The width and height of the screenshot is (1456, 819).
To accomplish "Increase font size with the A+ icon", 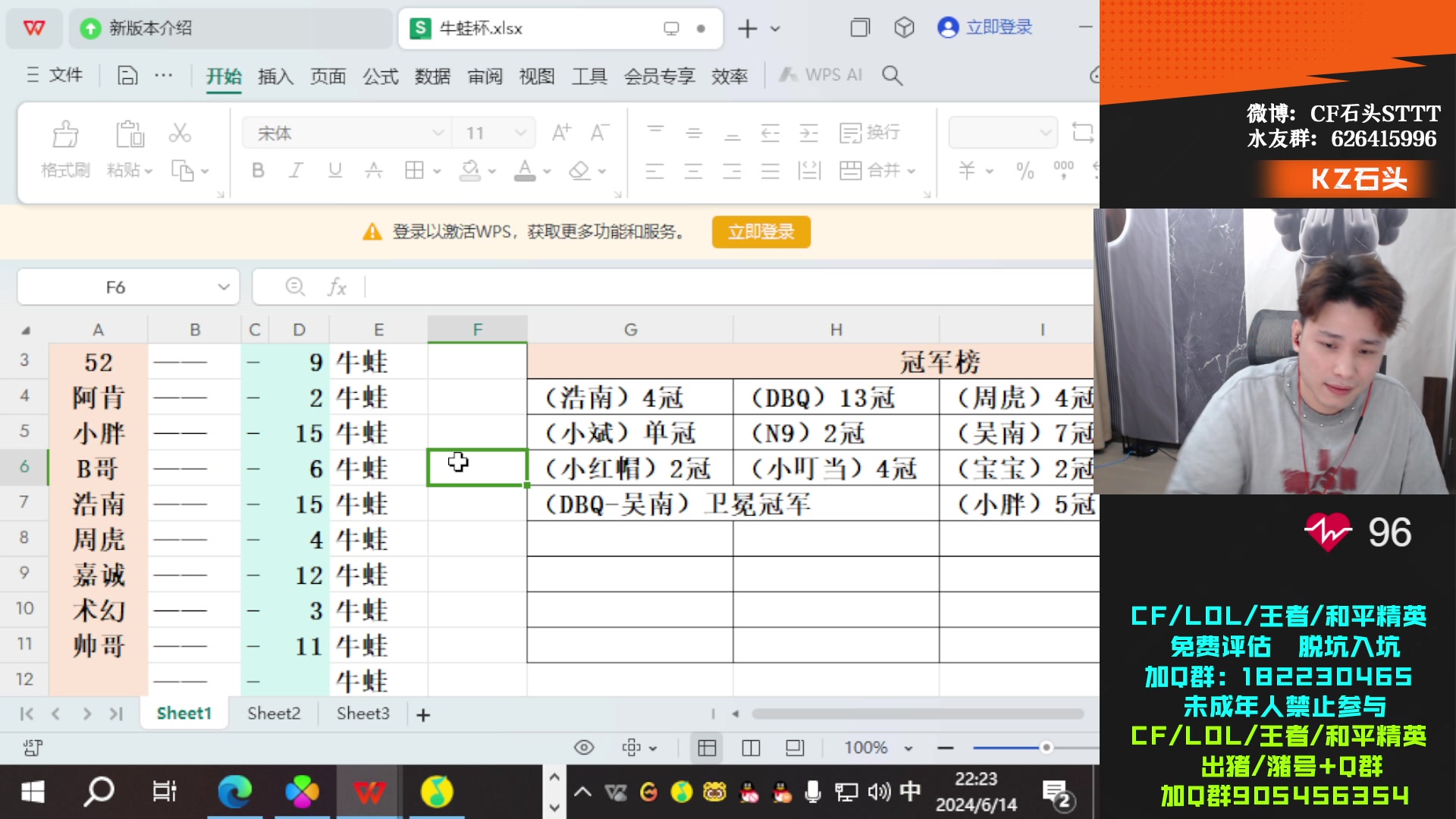I will coord(561,131).
